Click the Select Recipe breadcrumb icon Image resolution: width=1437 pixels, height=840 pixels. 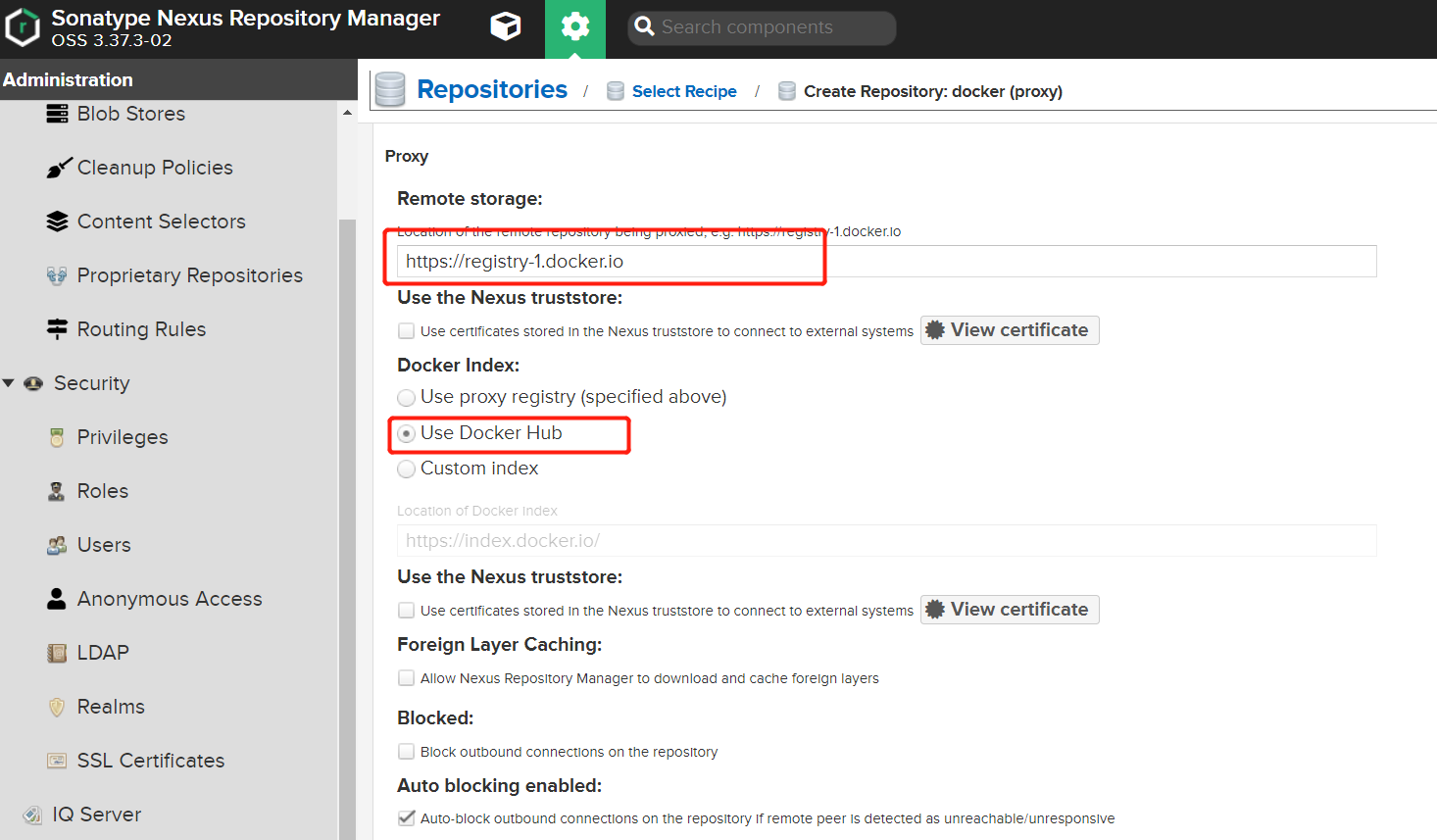[x=616, y=91]
